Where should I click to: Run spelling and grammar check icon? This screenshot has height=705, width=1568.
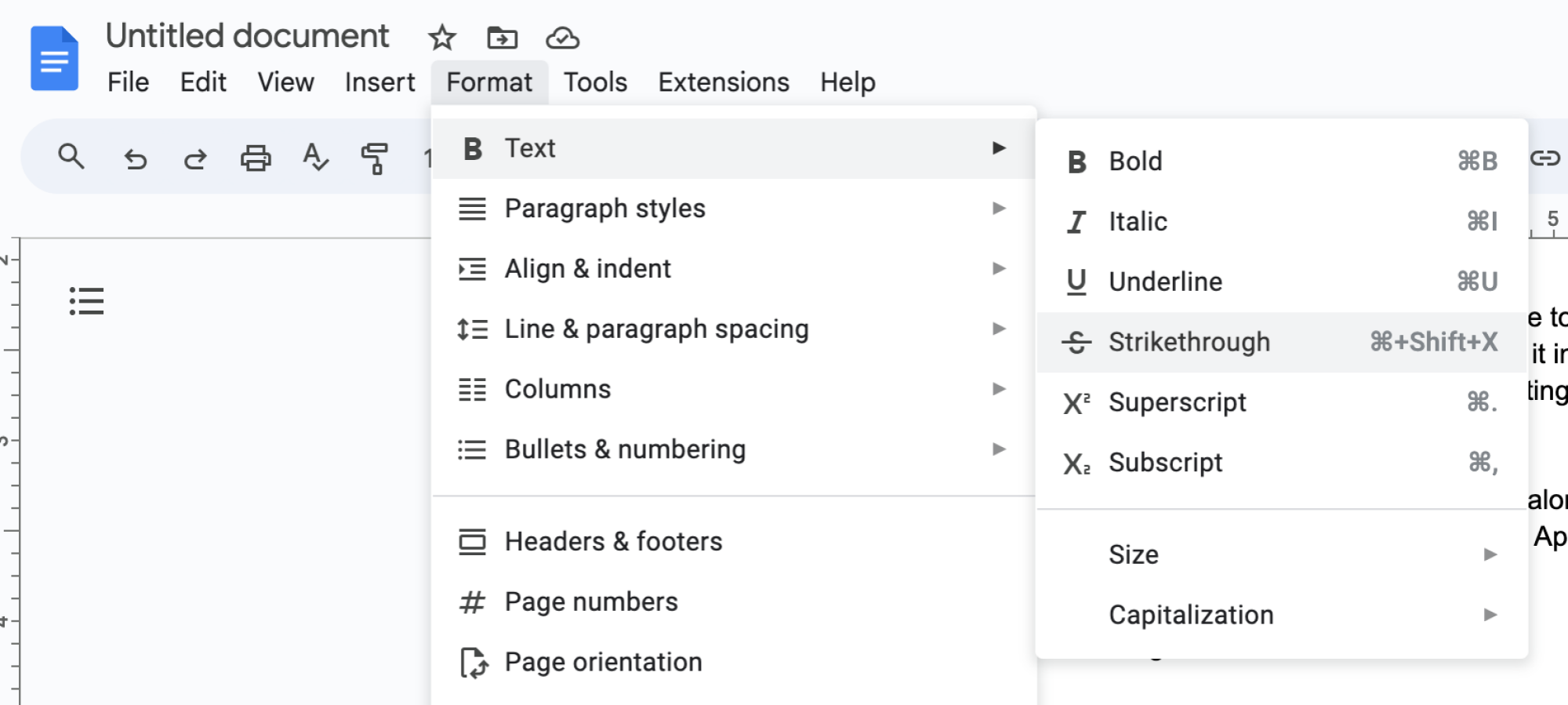pos(315,157)
